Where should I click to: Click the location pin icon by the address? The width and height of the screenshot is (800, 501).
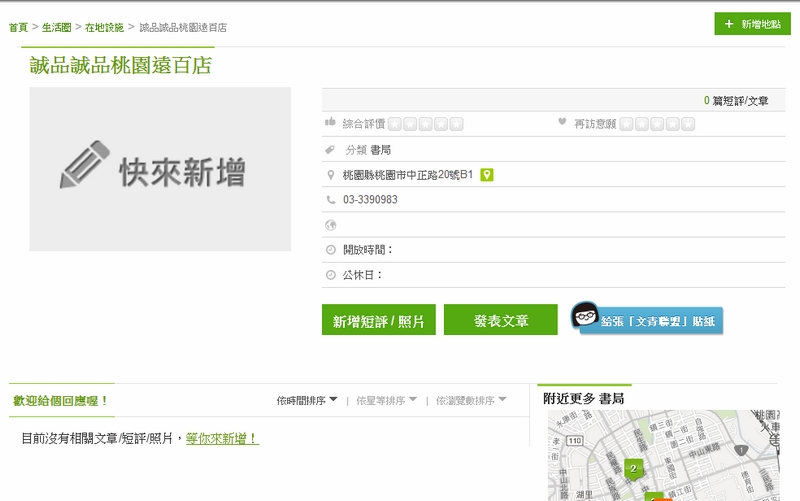(x=331, y=175)
